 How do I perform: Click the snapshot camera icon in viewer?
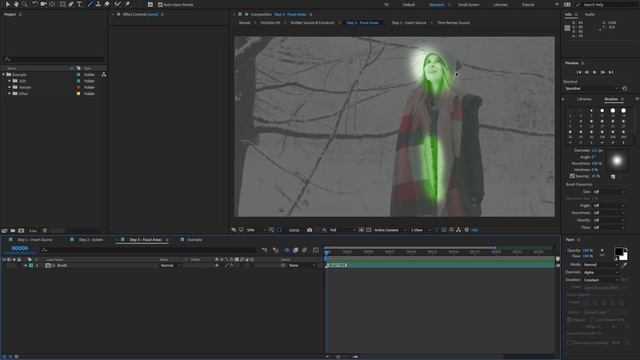pos(309,230)
